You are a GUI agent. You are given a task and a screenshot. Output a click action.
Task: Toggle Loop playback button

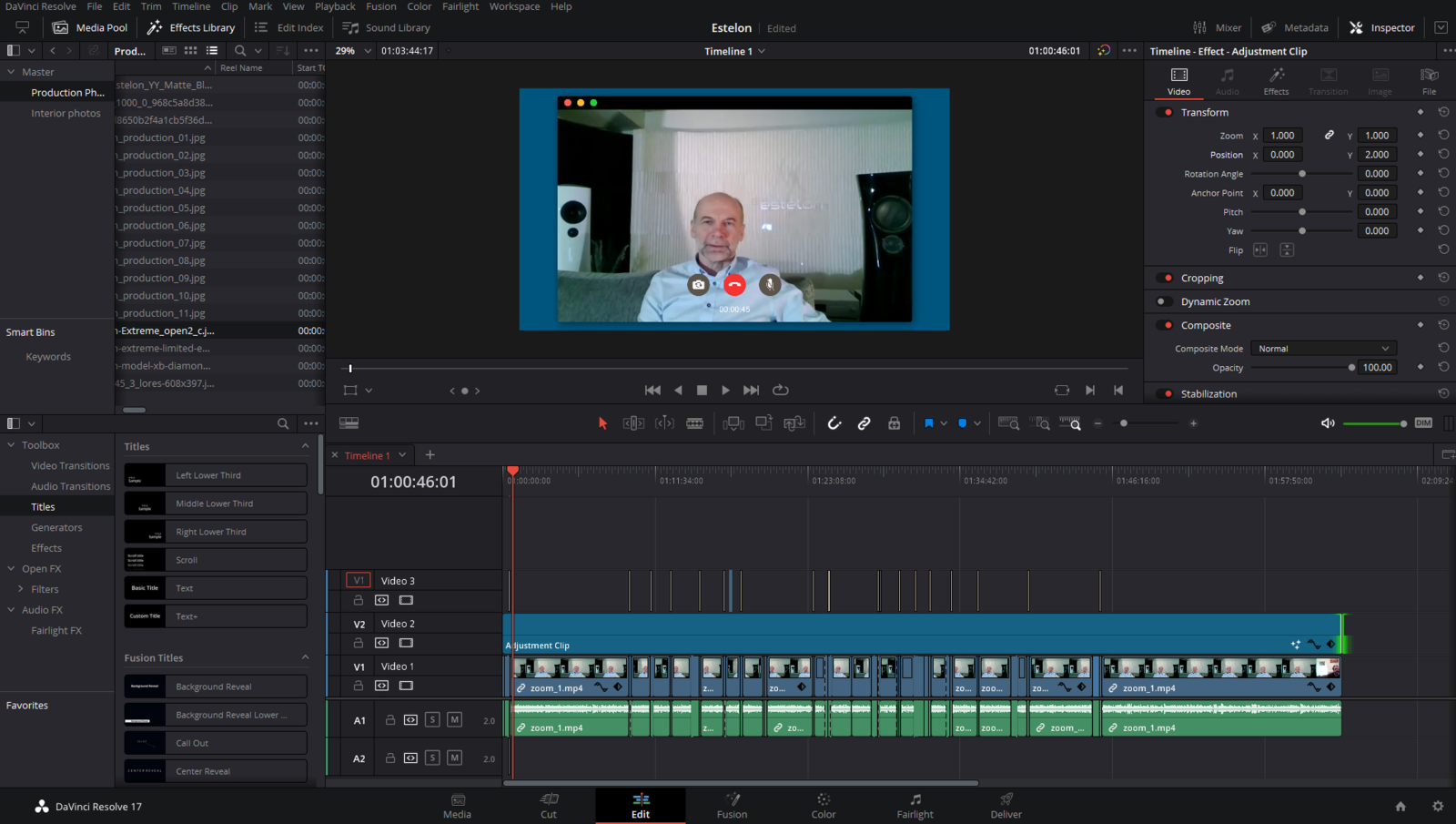[x=781, y=391]
